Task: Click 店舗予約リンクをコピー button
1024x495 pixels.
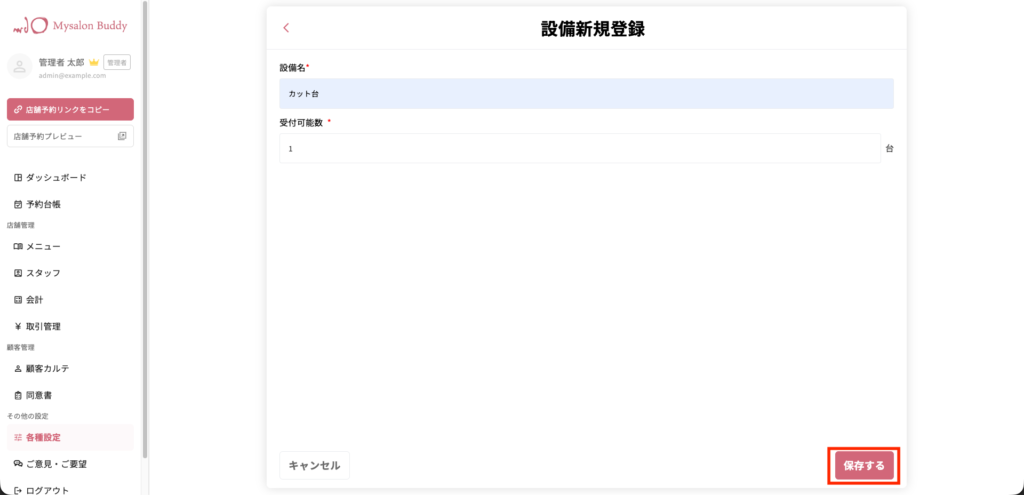Action: pyautogui.click(x=70, y=109)
